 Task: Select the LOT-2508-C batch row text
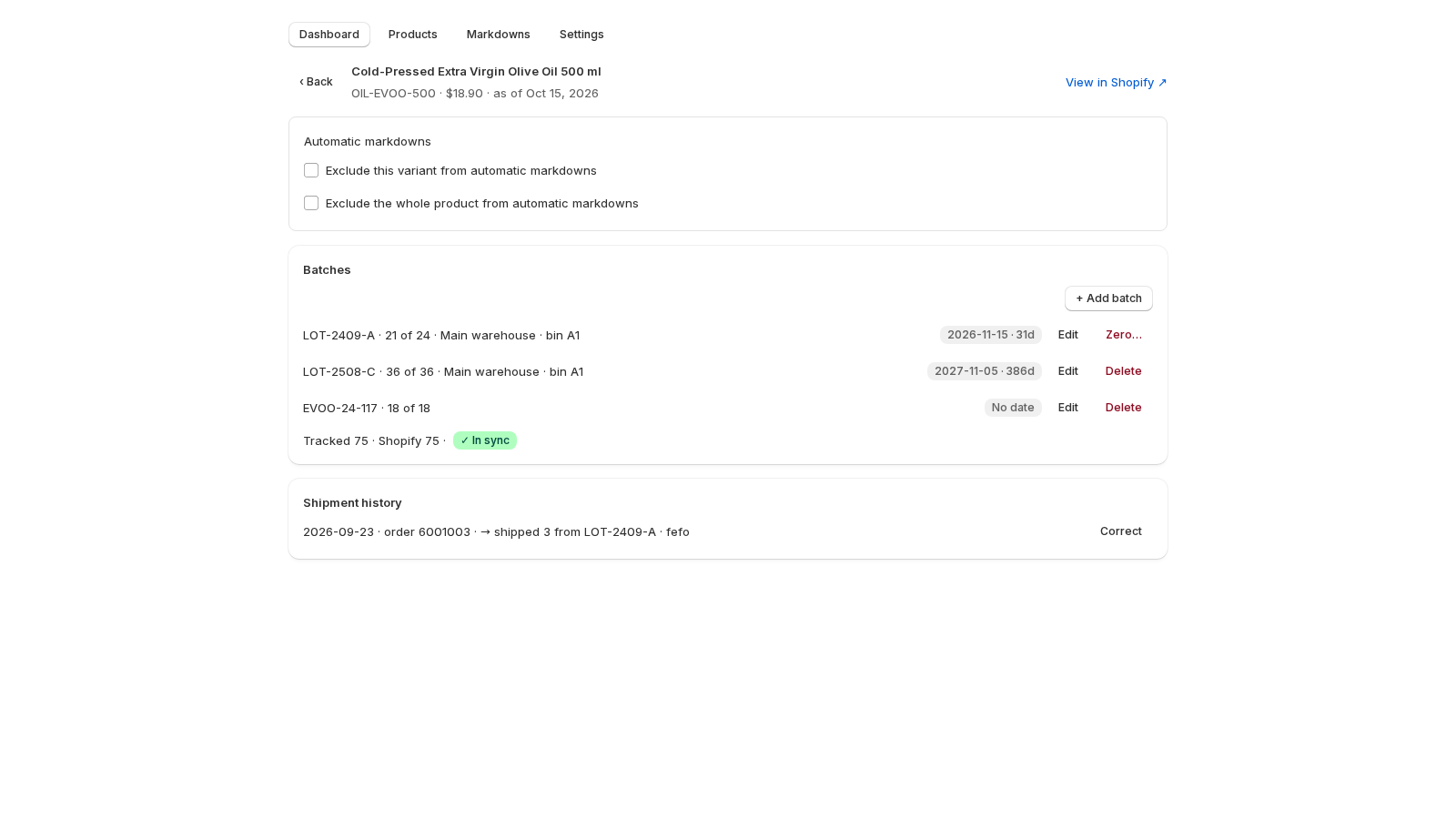[443, 372]
